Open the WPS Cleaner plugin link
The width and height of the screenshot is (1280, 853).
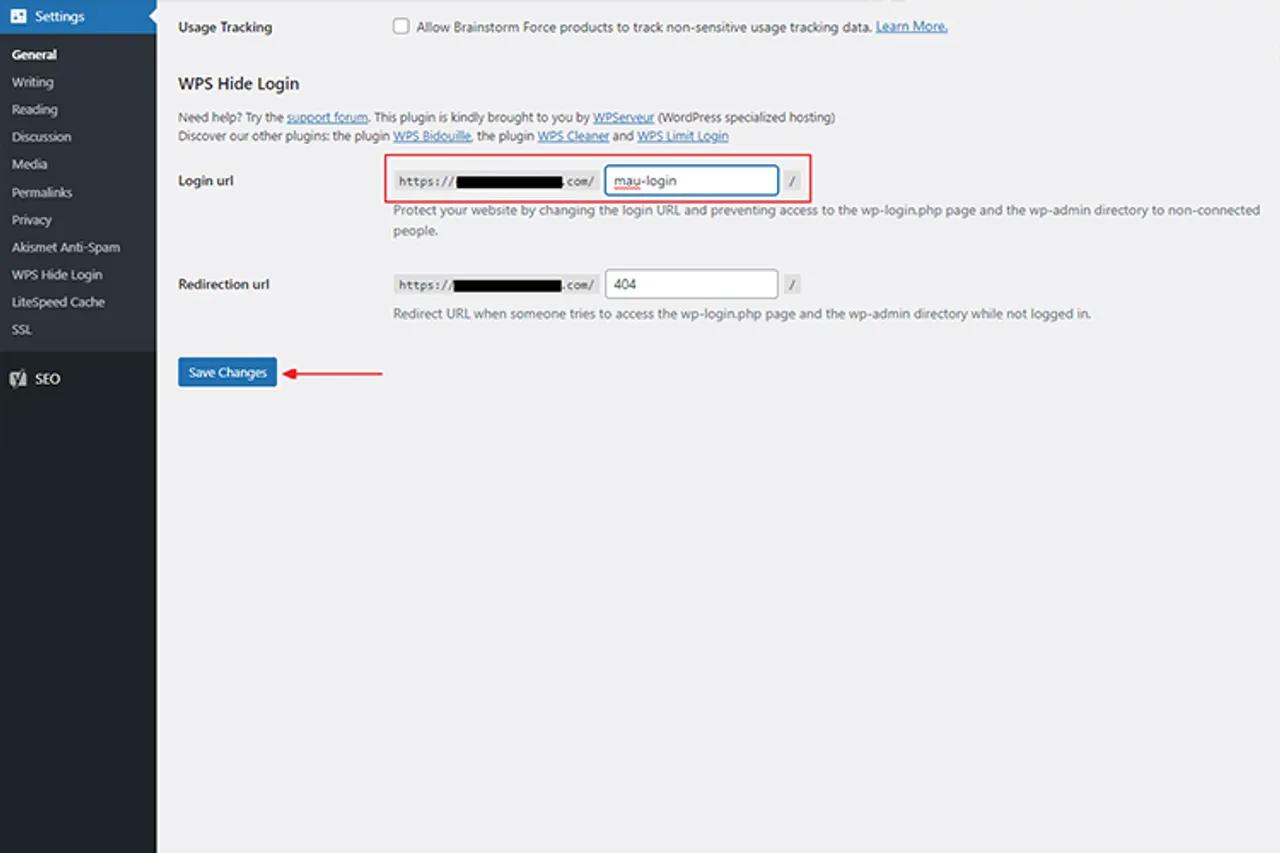click(x=573, y=136)
